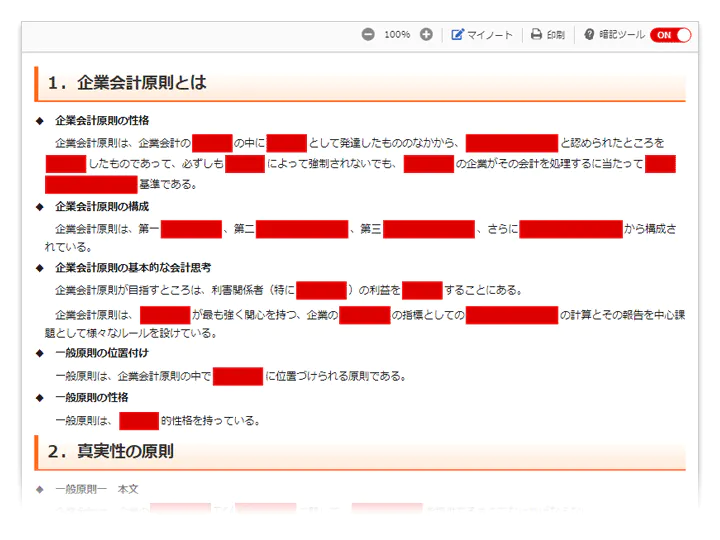Viewport: 720px width, 540px height.
Task: Reveal hidden word before 的性格を持っている
Action: 139,421
